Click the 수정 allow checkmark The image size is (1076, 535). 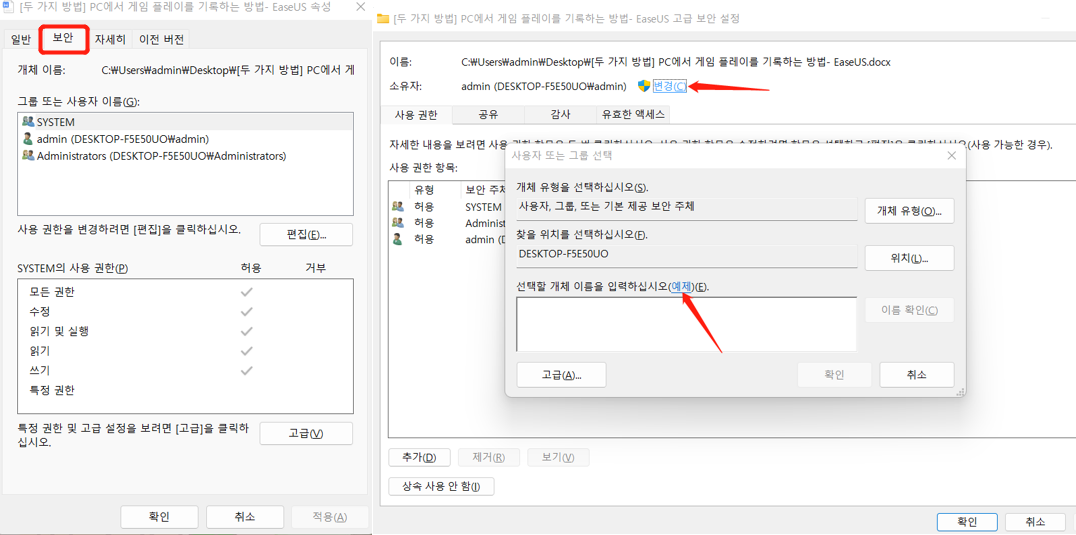click(x=247, y=311)
